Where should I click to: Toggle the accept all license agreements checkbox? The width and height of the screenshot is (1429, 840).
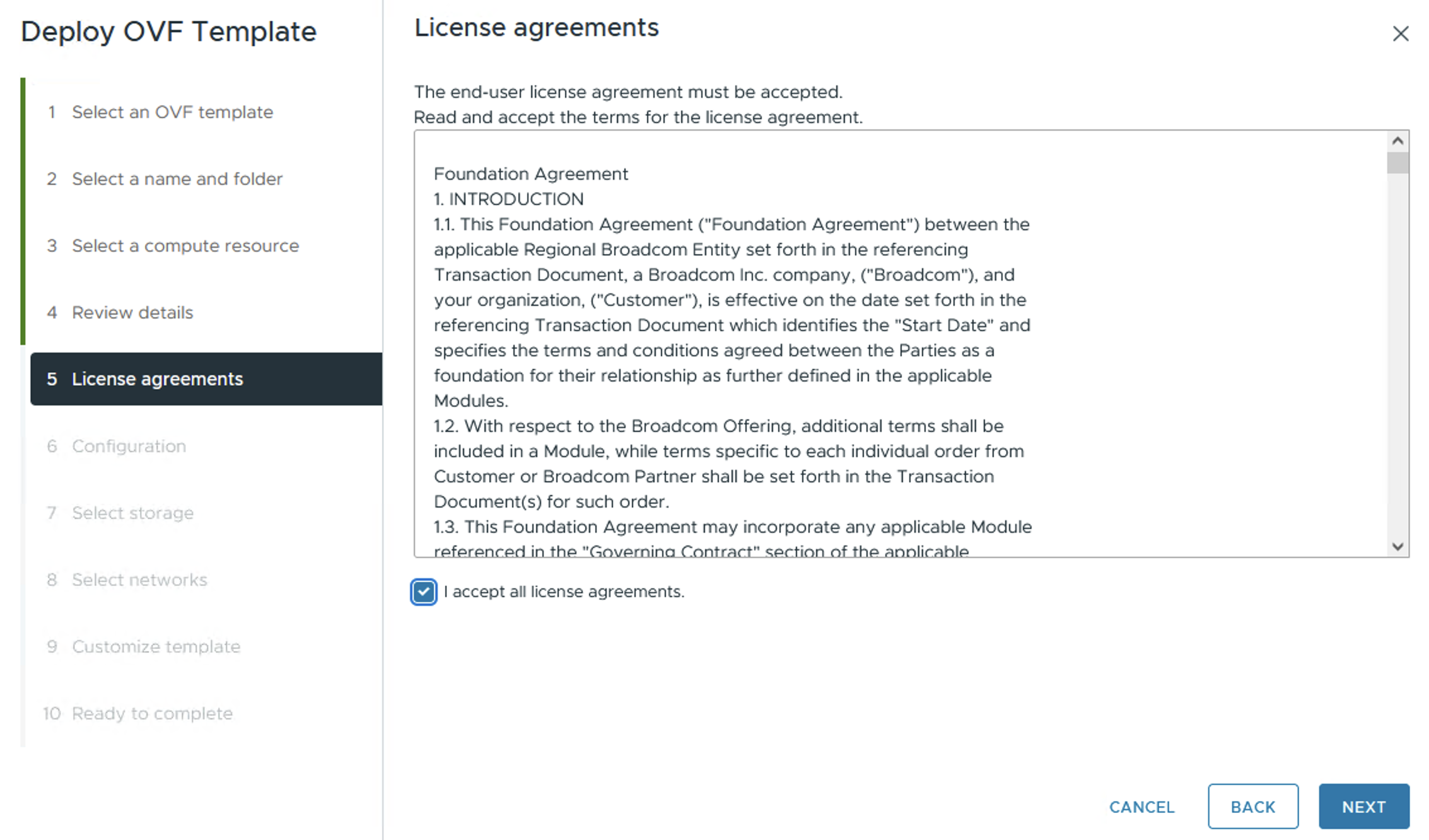423,592
